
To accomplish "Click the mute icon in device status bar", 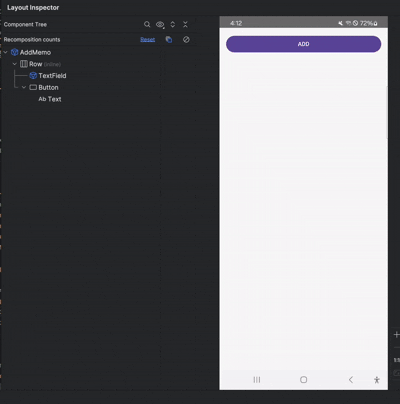I will pyautogui.click(x=340, y=23).
